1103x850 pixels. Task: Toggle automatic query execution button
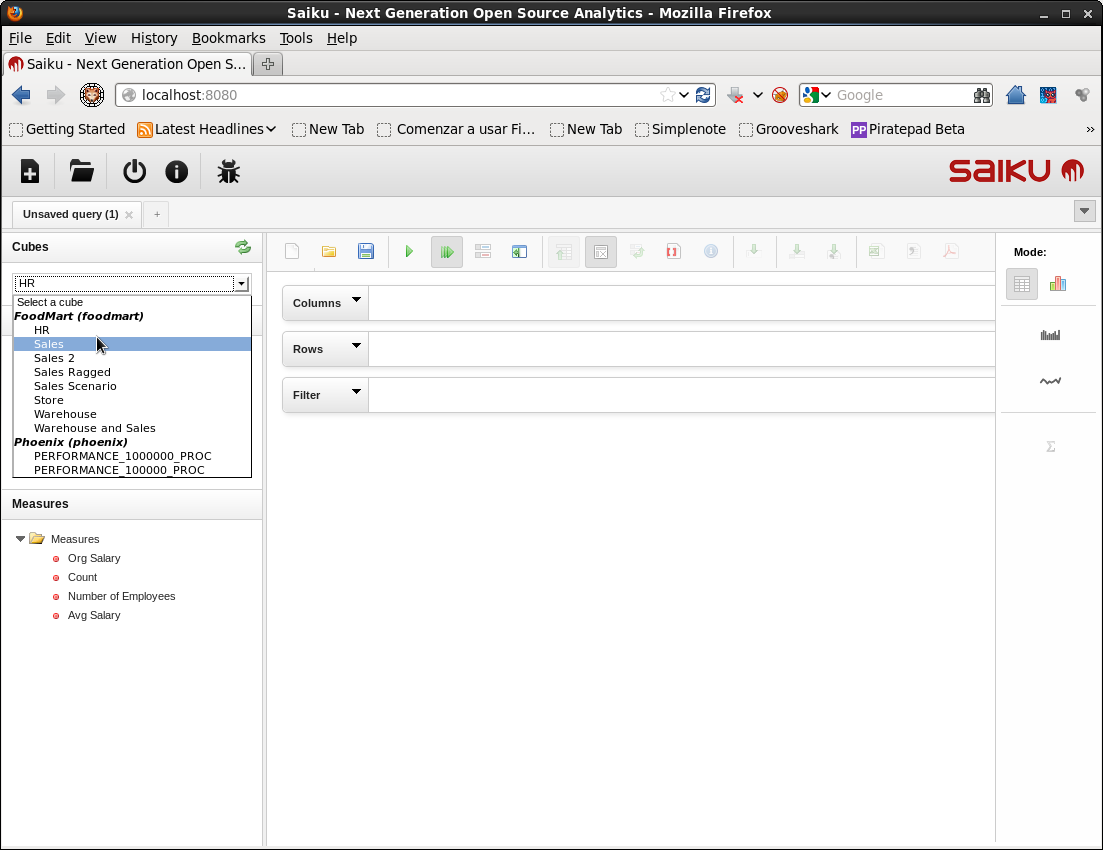[447, 252]
